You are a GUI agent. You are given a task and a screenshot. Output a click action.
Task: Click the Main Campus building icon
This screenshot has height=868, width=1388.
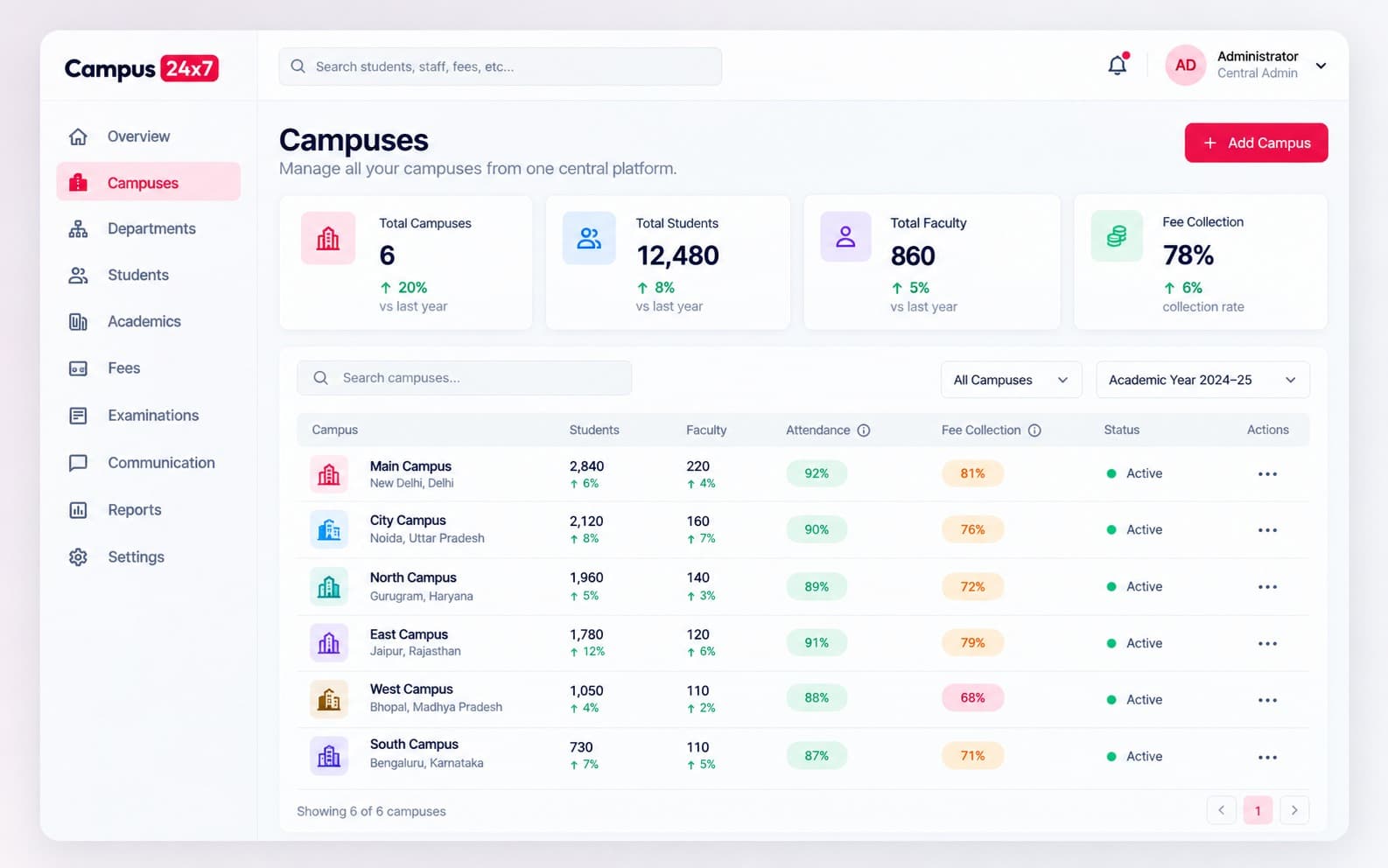329,474
